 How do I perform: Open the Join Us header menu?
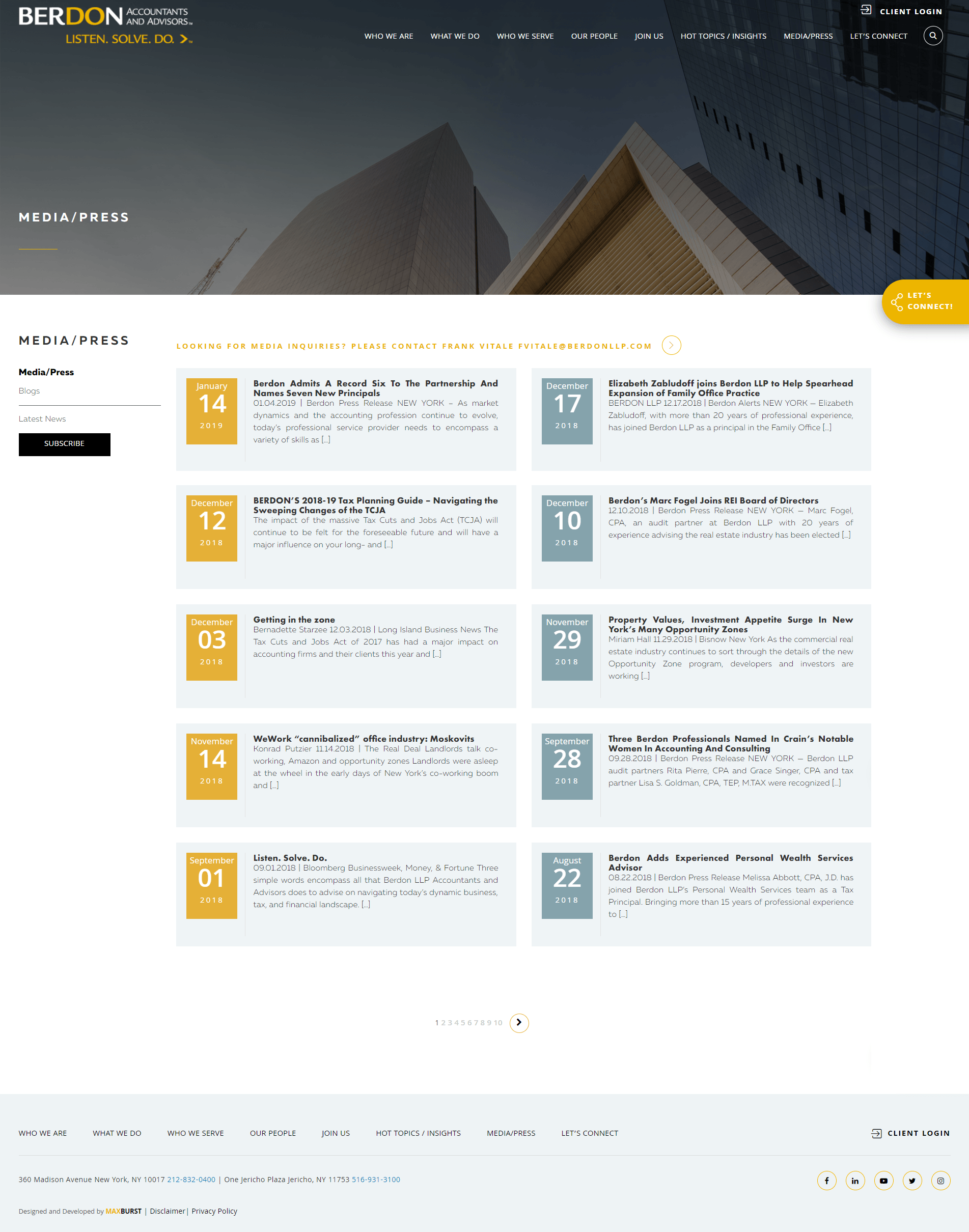649,36
